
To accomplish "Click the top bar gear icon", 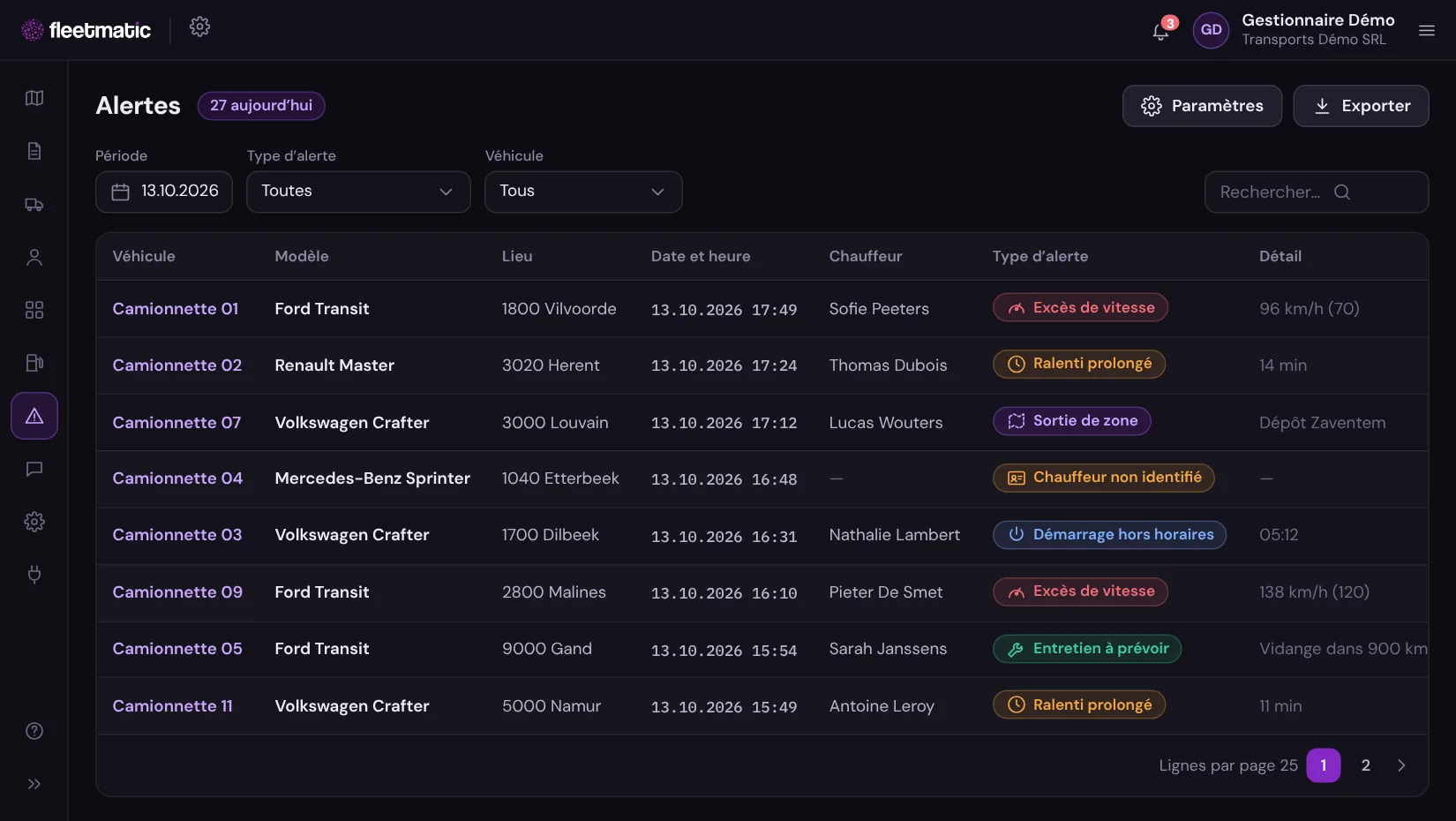I will (200, 26).
